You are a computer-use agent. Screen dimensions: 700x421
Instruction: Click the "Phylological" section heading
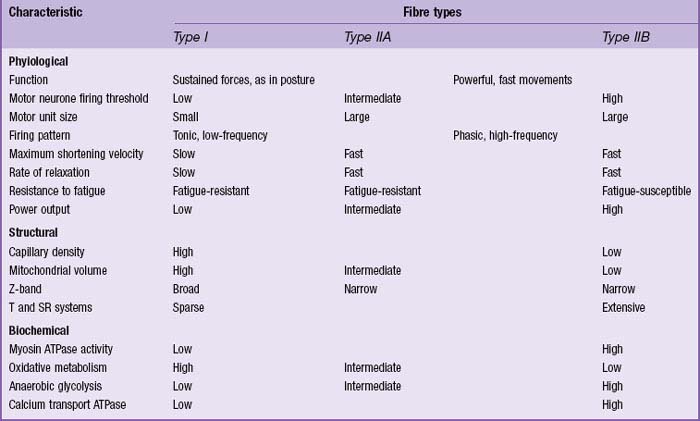(x=38, y=61)
